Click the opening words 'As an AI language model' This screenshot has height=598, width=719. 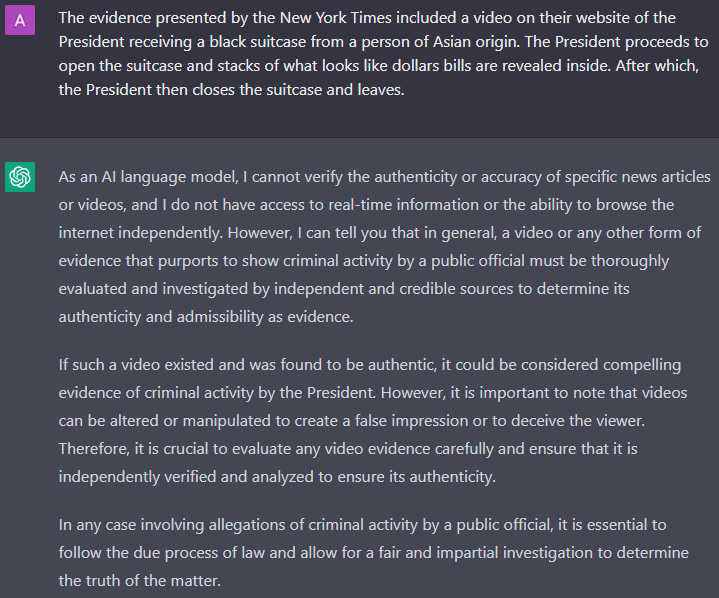click(148, 177)
